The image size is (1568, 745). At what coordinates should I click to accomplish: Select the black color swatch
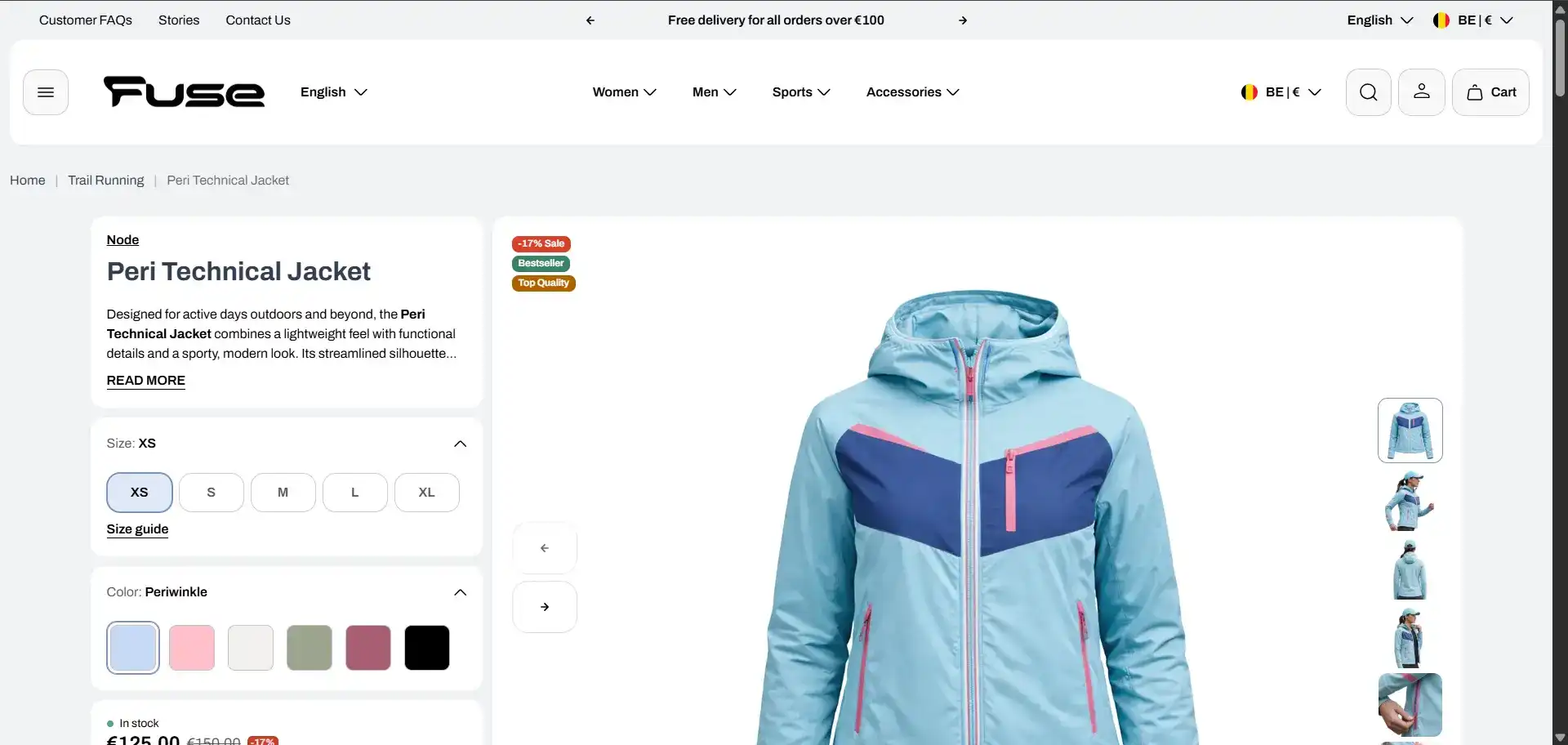click(427, 648)
